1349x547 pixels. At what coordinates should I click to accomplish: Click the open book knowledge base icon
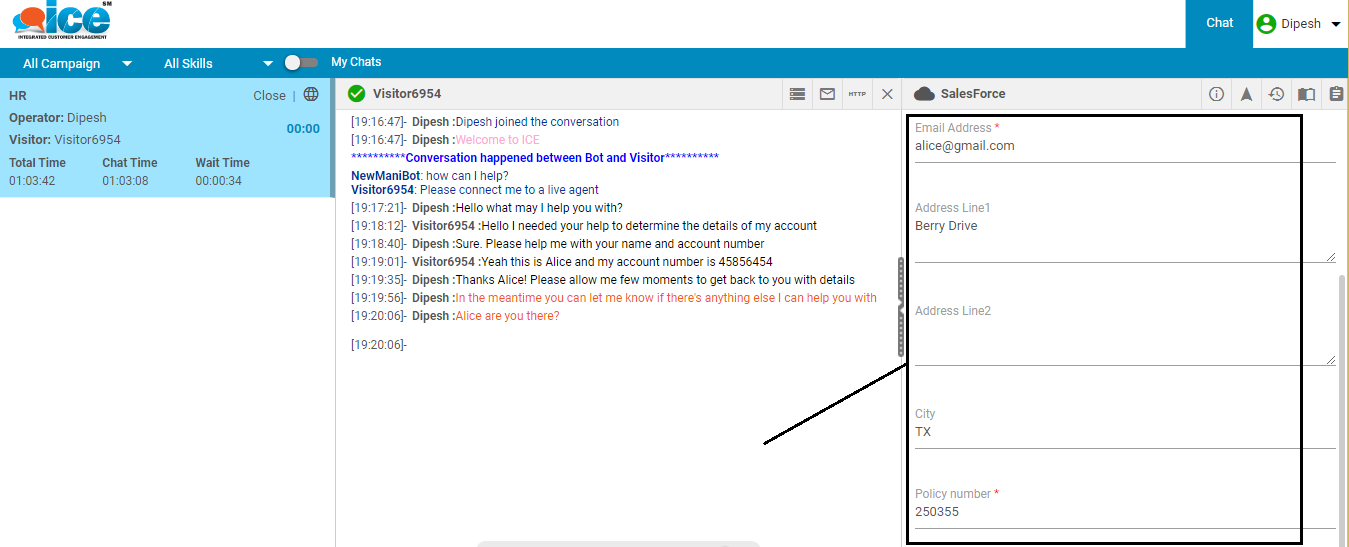coord(1306,94)
